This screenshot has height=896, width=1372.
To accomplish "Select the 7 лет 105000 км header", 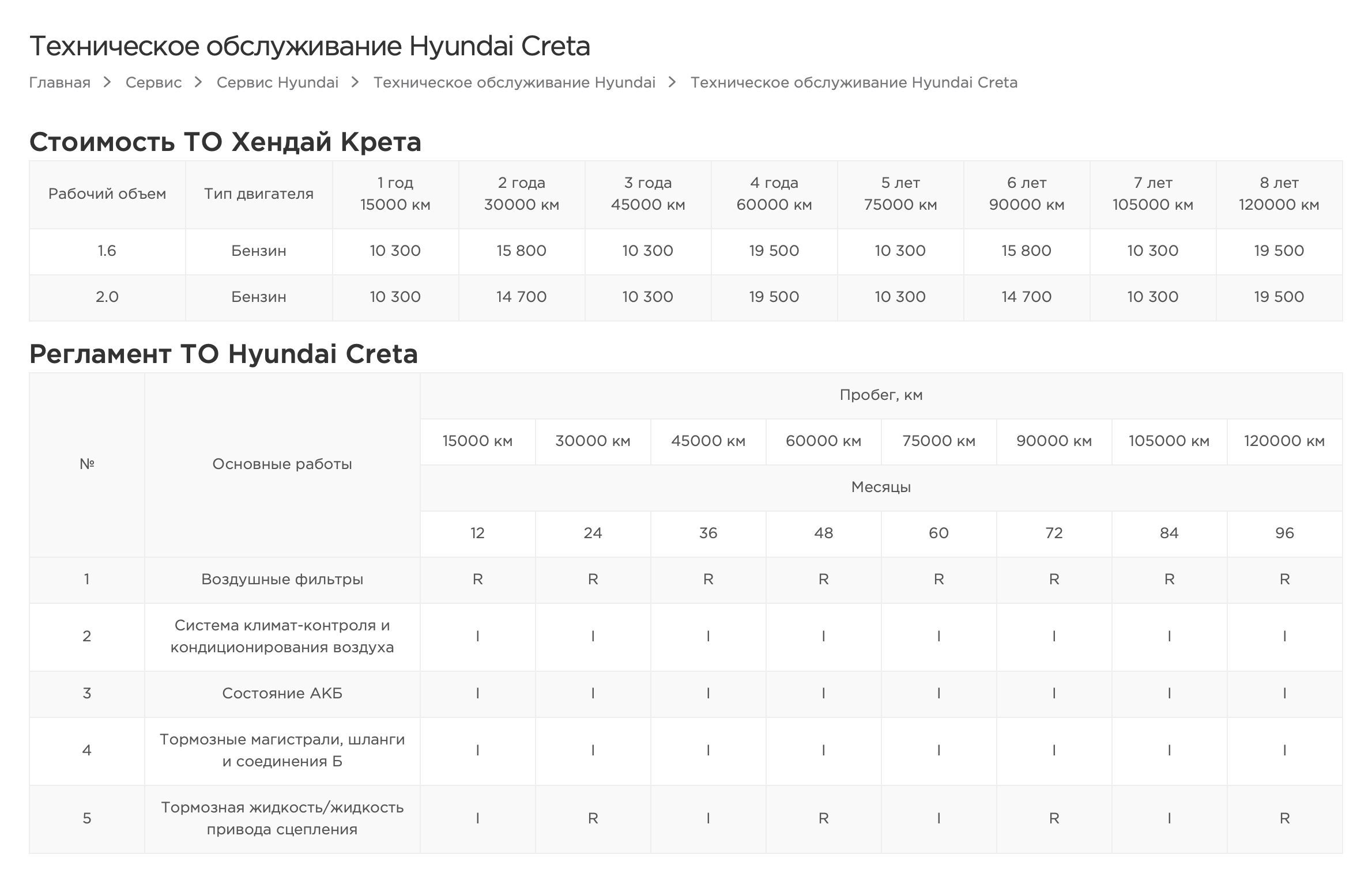I will [x=1153, y=194].
